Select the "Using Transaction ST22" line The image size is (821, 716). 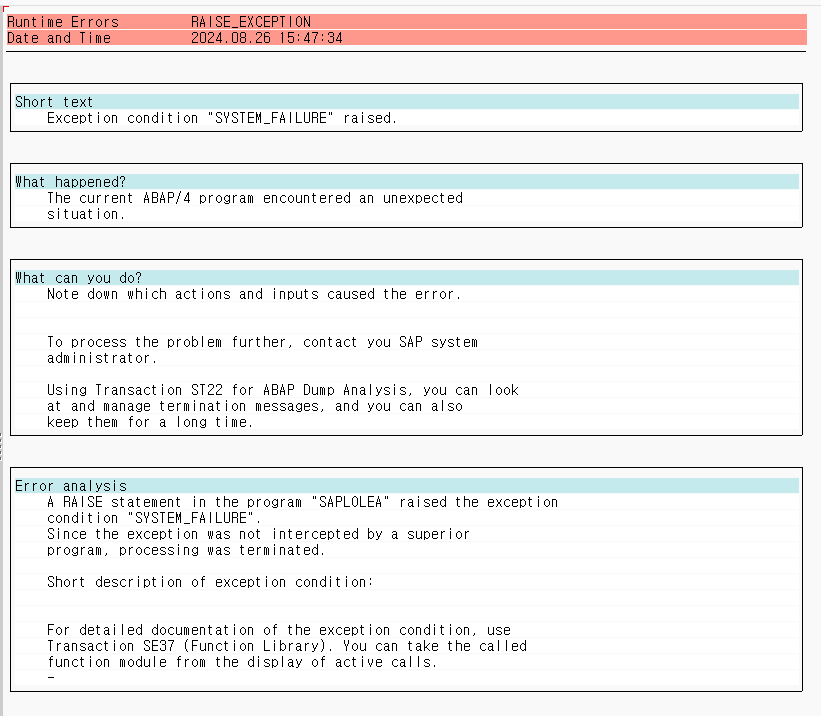283,390
